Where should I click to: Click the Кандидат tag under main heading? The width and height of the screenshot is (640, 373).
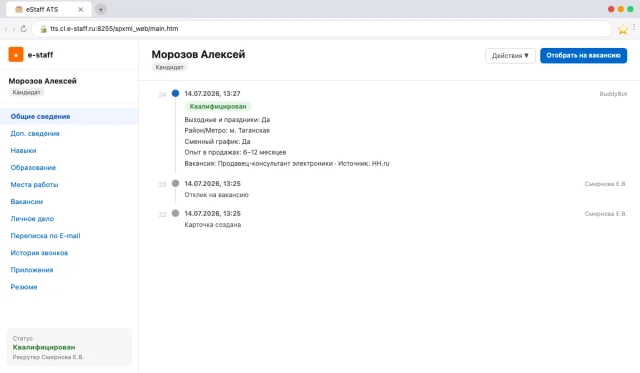pos(169,67)
